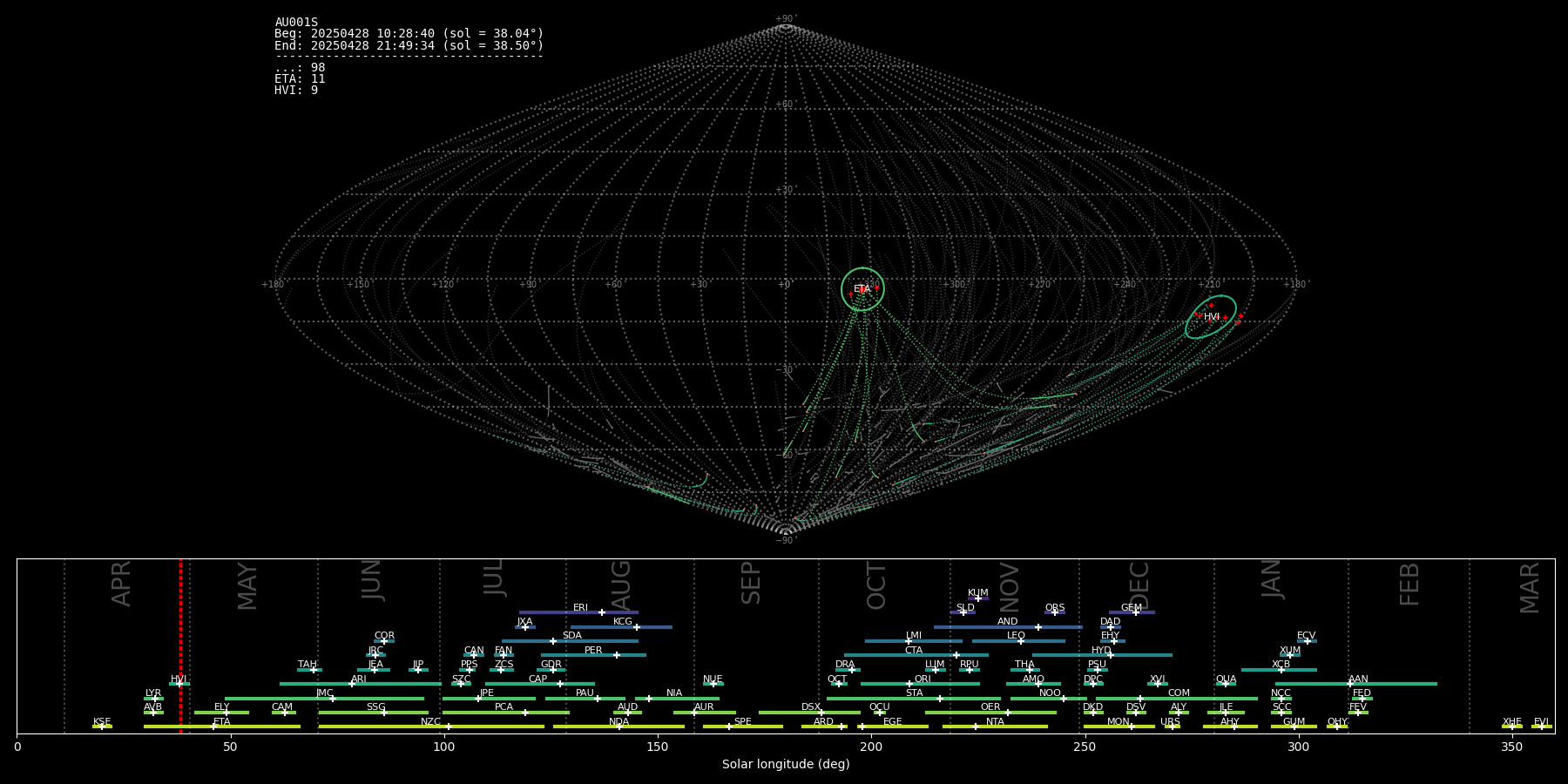The height and width of the screenshot is (784, 1568).
Task: Click the 350 tick on solar longitude axis
Action: (1512, 747)
